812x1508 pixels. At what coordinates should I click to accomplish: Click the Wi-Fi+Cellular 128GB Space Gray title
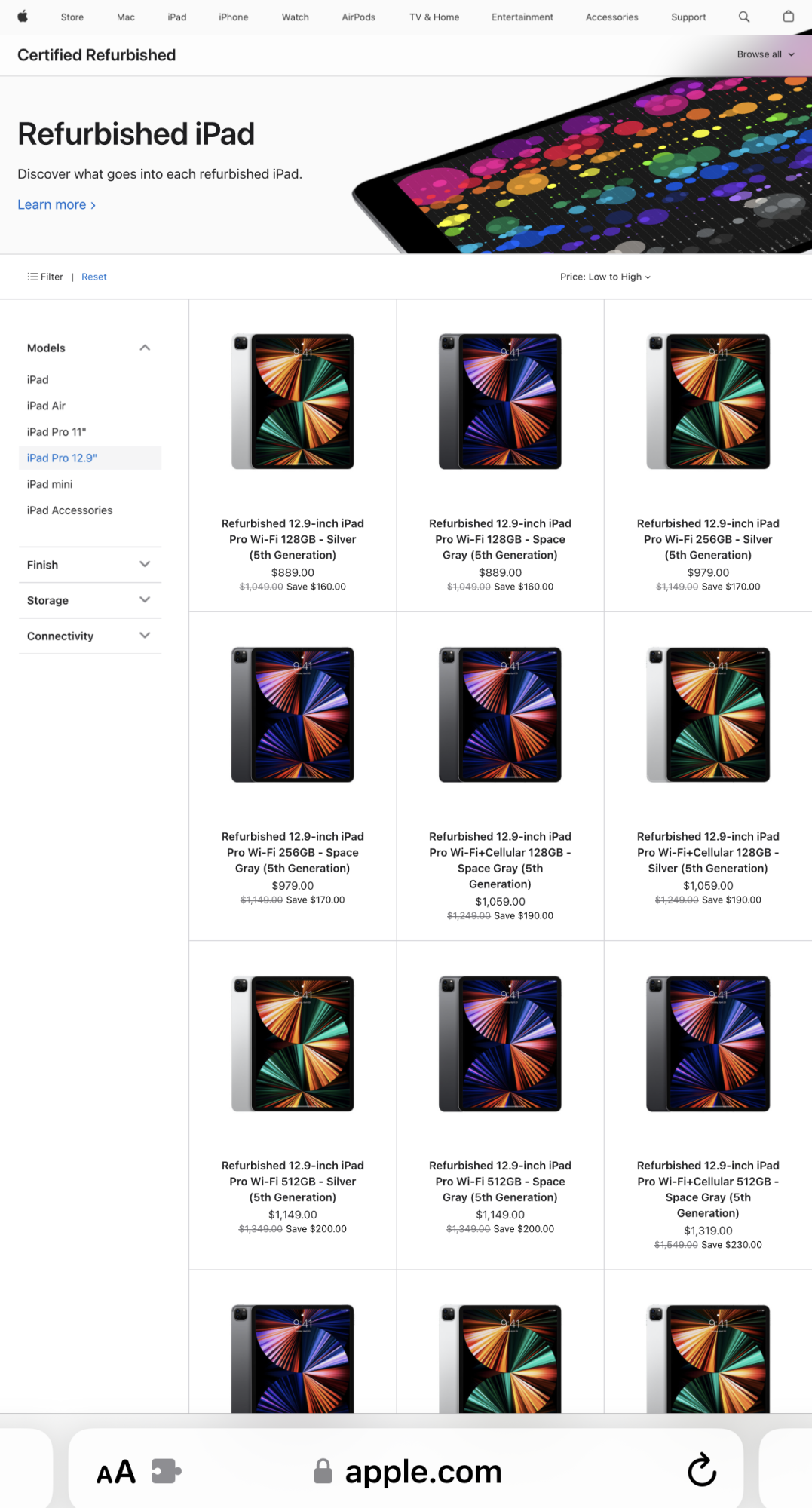point(501,860)
